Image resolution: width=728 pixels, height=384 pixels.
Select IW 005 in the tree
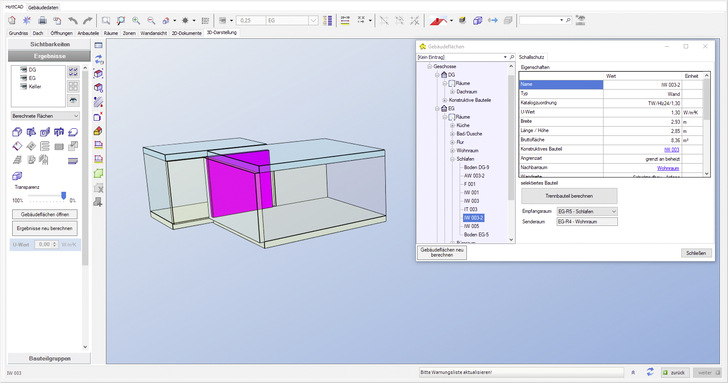point(471,226)
